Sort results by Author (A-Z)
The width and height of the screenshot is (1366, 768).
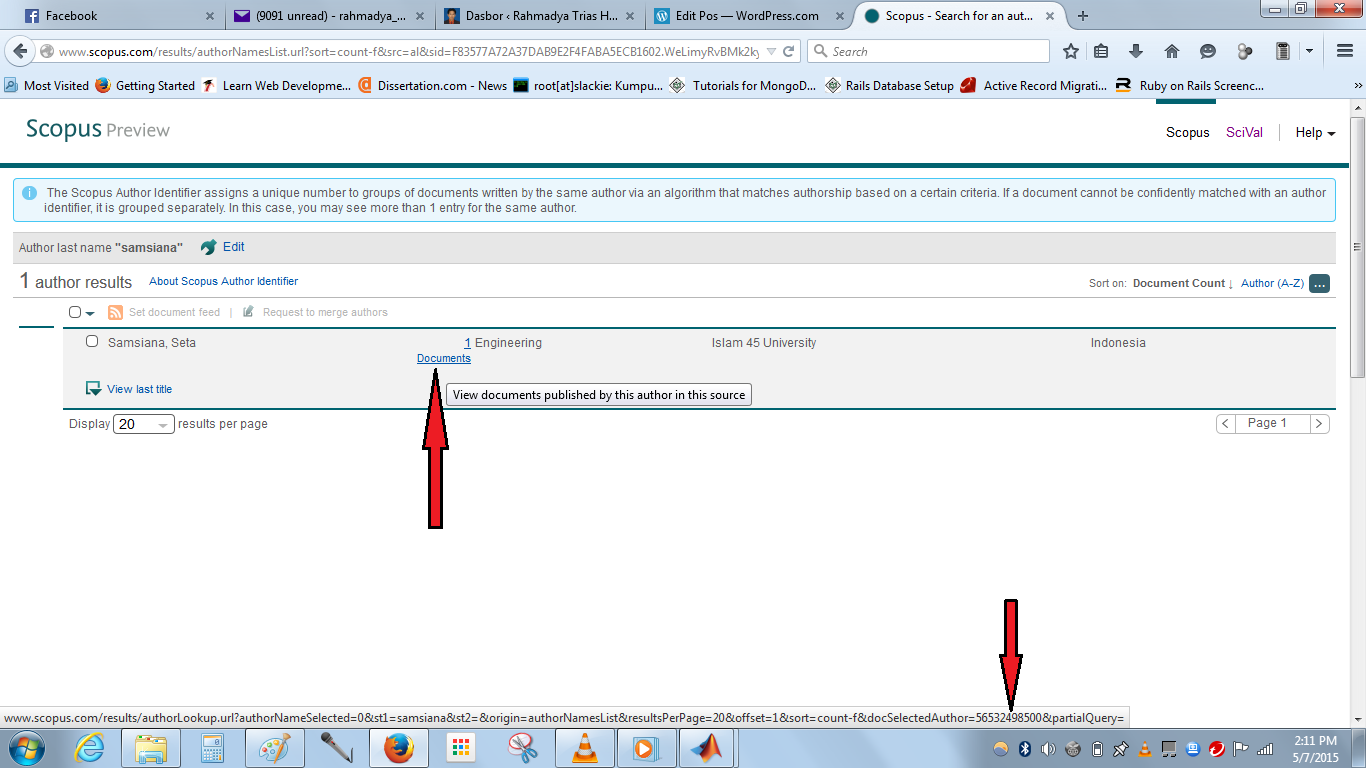pyautogui.click(x=1272, y=284)
